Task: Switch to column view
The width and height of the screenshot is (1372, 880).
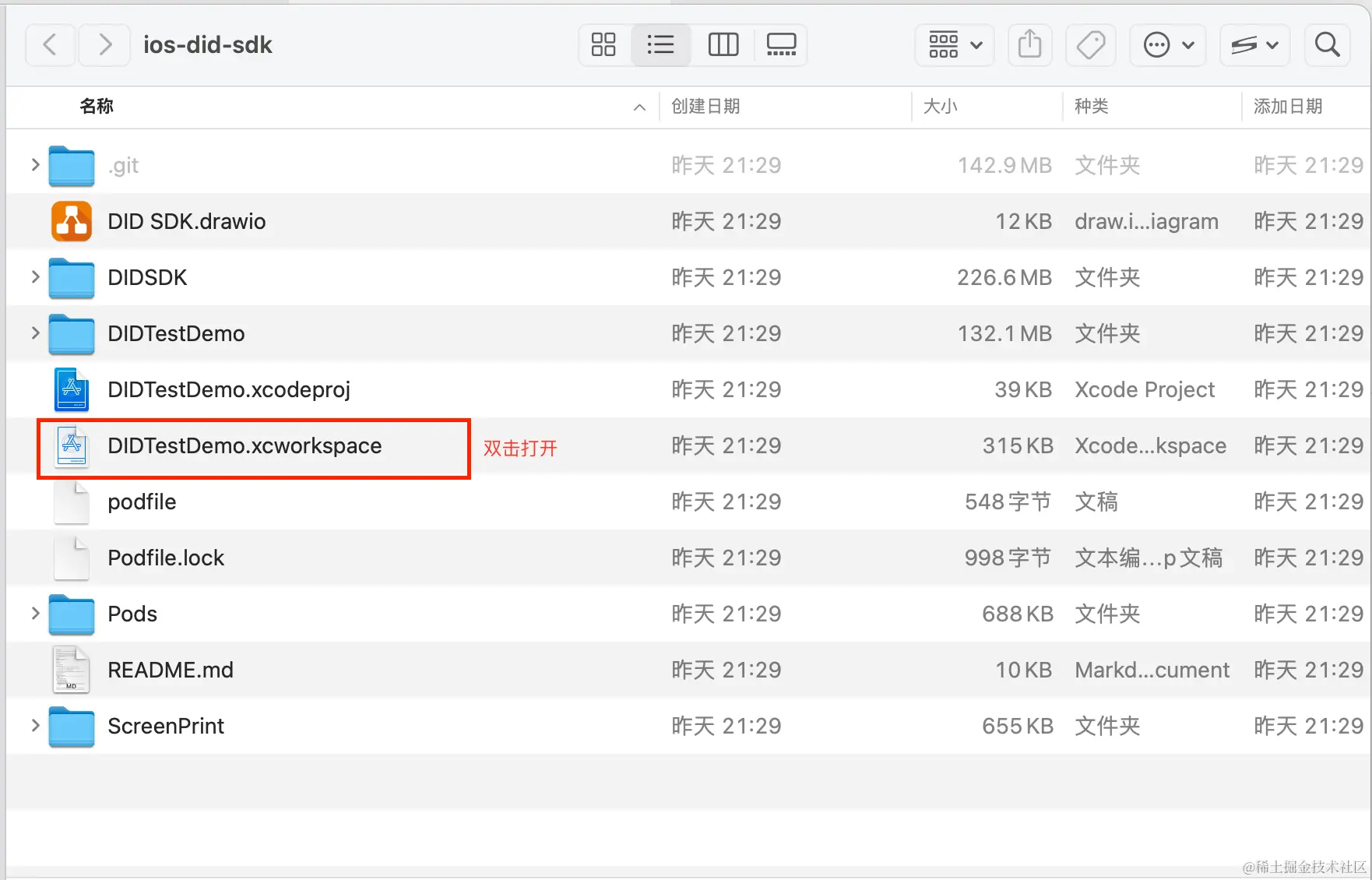Action: coord(723,44)
